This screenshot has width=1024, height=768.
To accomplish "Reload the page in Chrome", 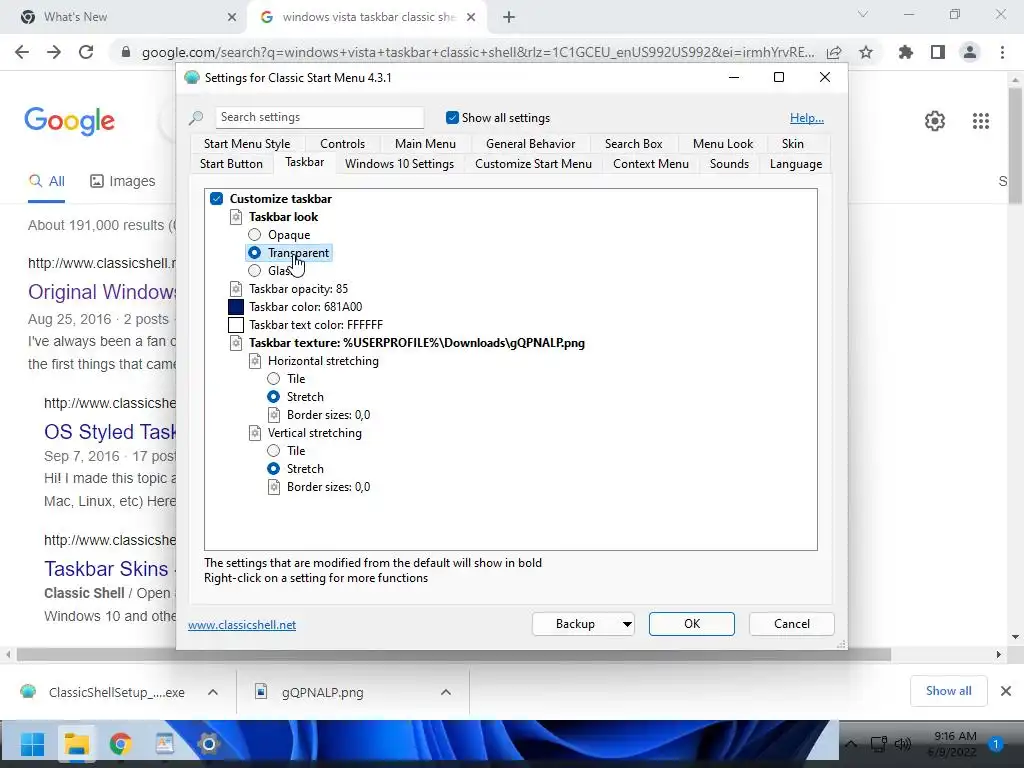I will [x=86, y=52].
